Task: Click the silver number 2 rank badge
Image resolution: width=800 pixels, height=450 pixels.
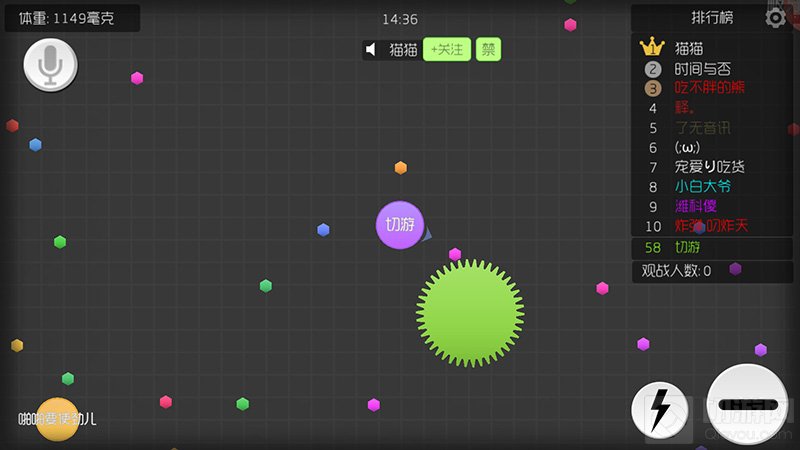Action: click(x=653, y=69)
